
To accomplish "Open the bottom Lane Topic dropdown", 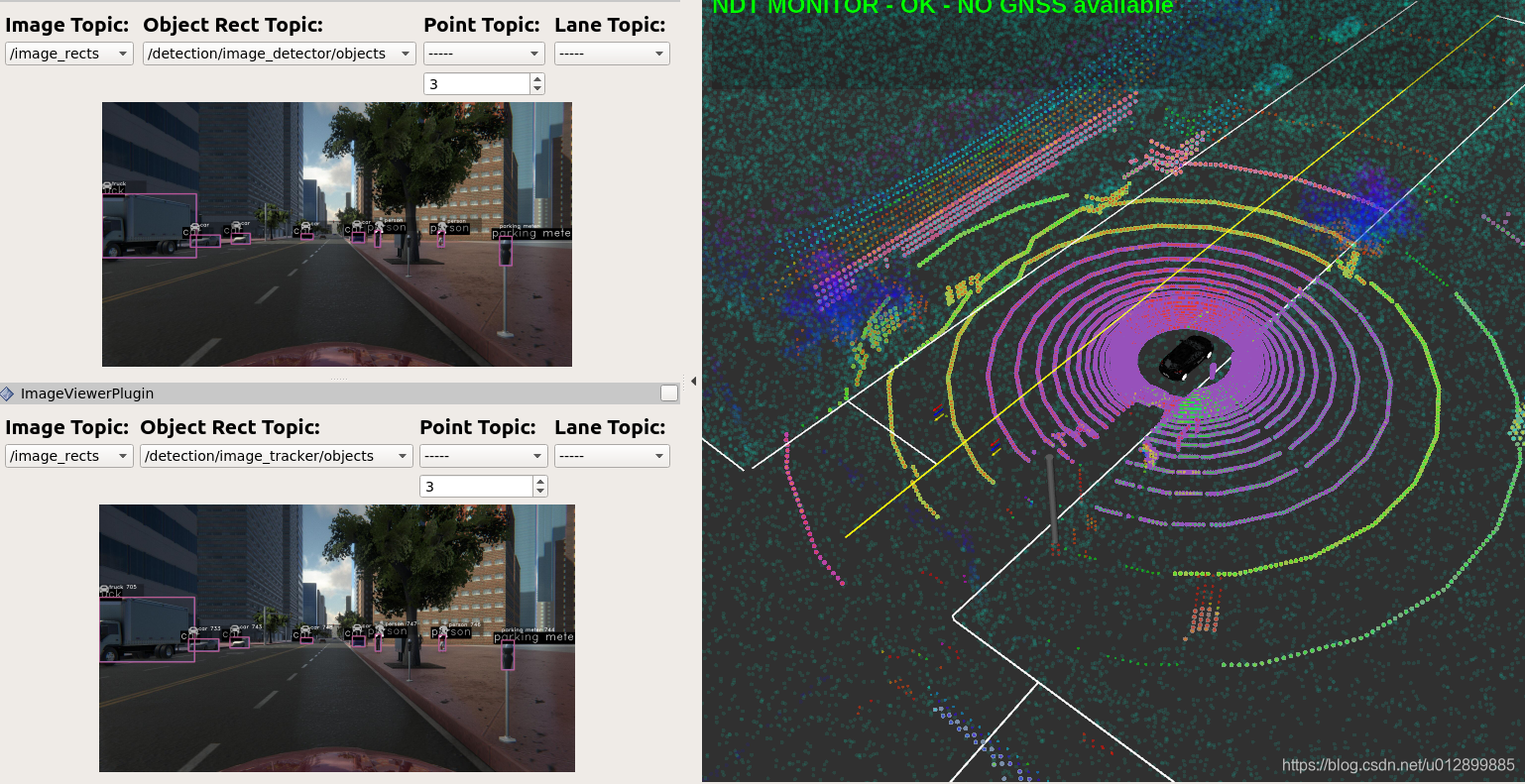I will click(612, 456).
